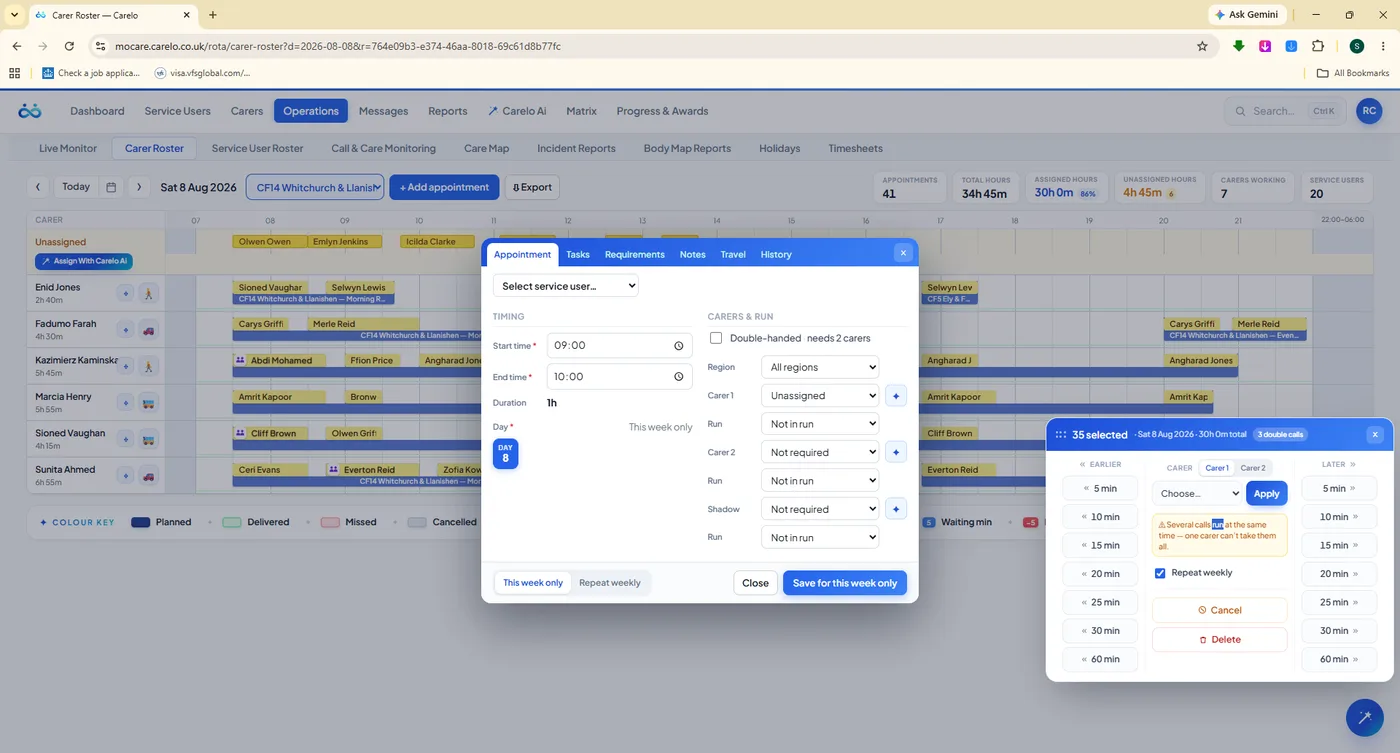Switch to the Tasks tab
Screen dimensions: 1400x753
pyautogui.click(x=578, y=254)
